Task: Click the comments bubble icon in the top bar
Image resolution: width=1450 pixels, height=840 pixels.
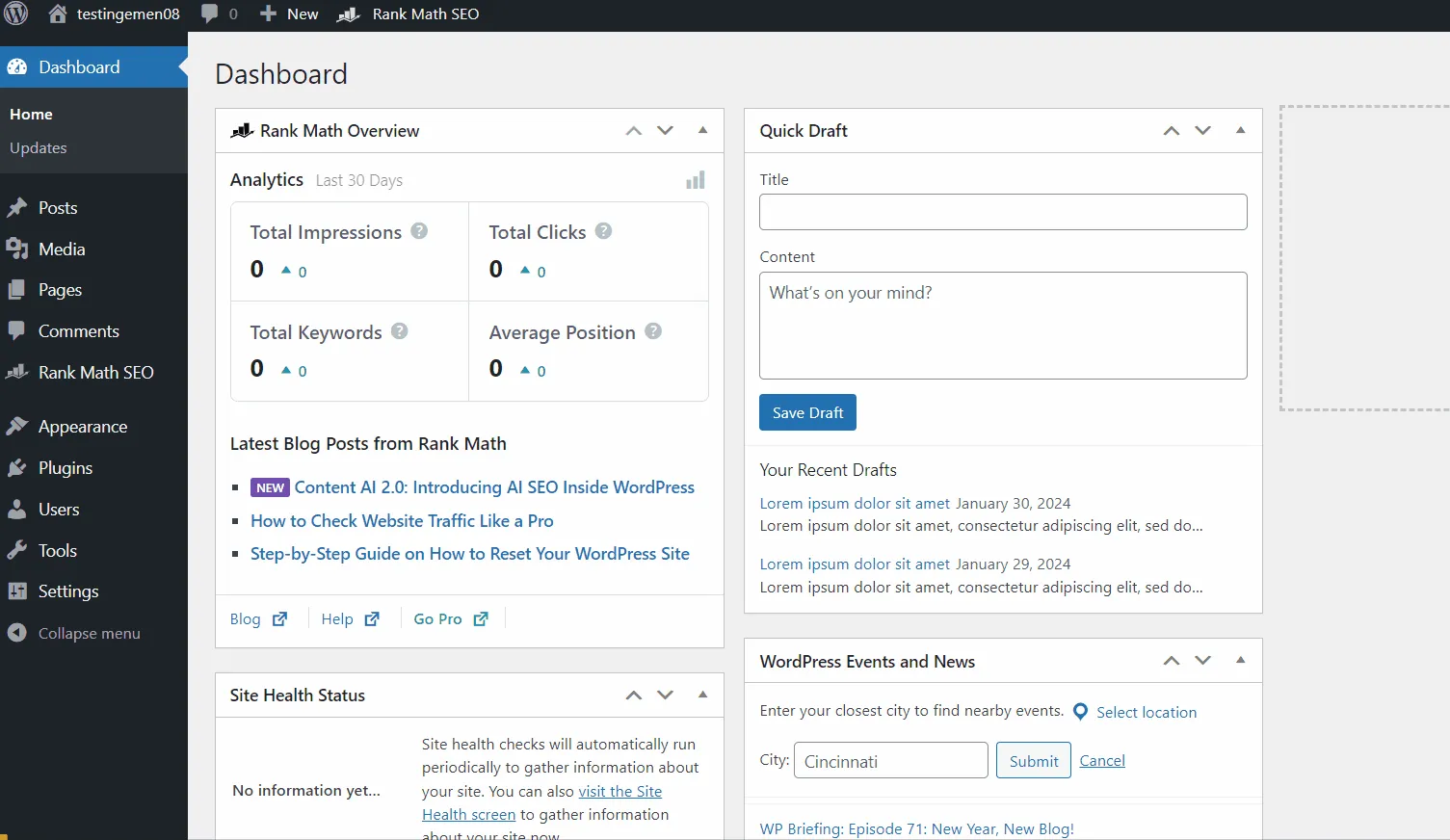Action: tap(210, 13)
